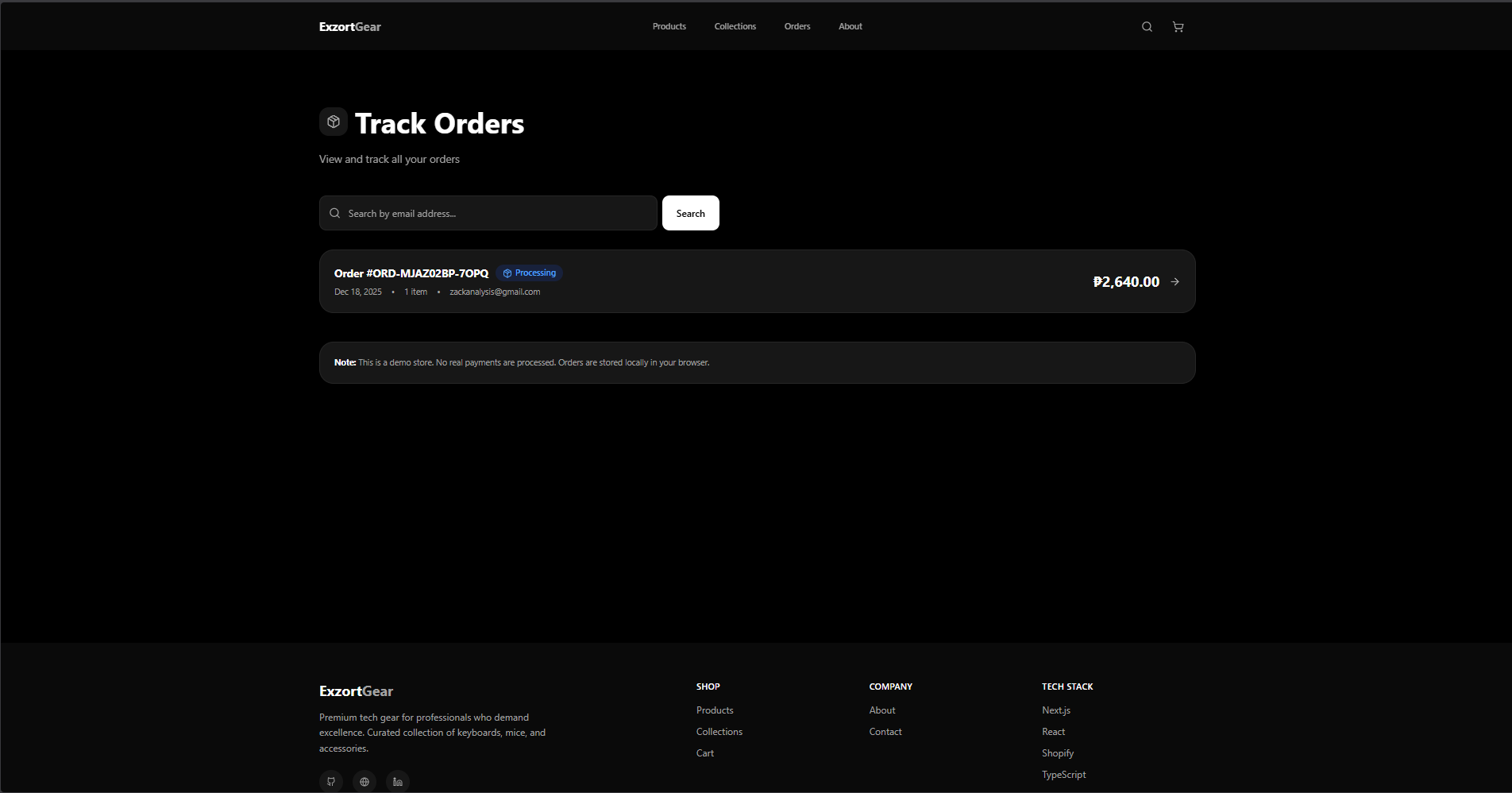Click the package icon beside Track Orders
The image size is (1512, 793).
[x=334, y=122]
